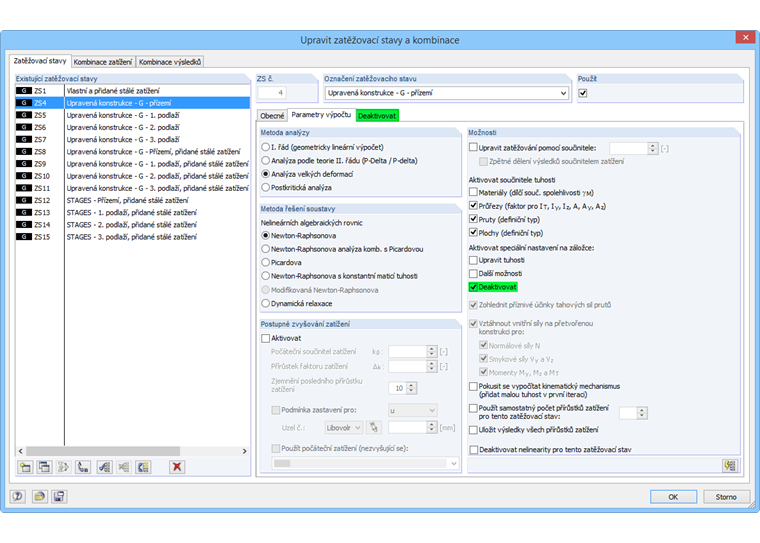The image size is (760, 543).
Task: Open the Obecné tab
Action: point(272,116)
